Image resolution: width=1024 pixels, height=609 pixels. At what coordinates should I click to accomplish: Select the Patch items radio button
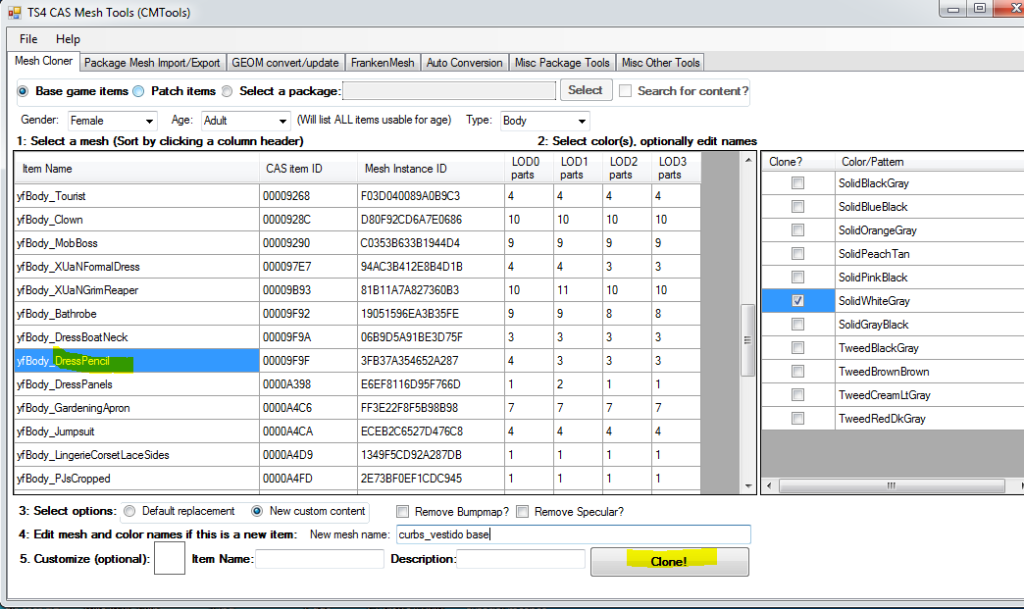click(139, 91)
